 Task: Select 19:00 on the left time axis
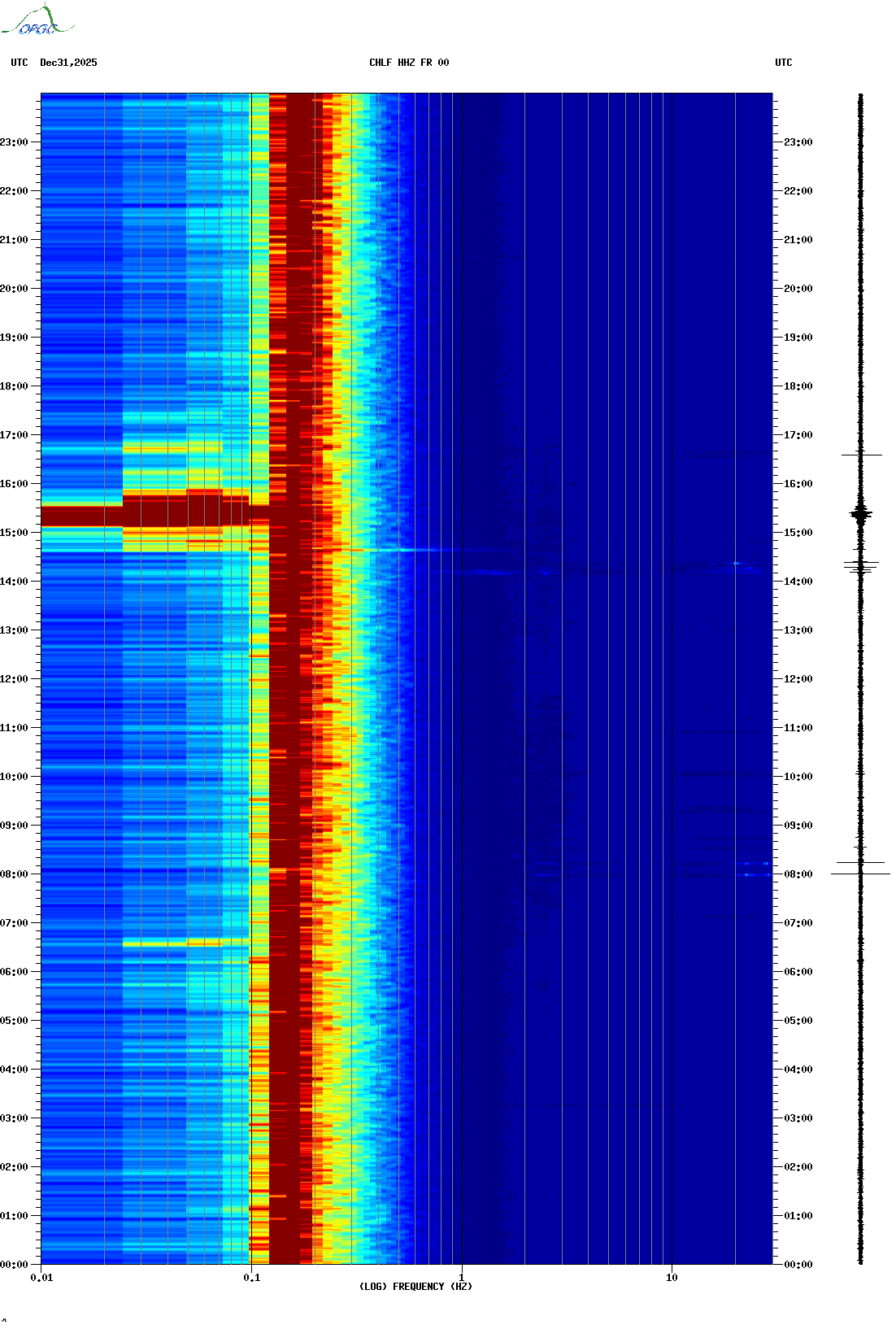pyautogui.click(x=14, y=338)
